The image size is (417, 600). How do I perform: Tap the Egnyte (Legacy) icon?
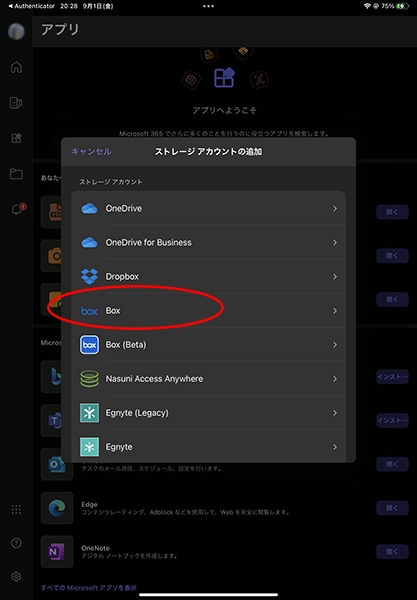pyautogui.click(x=89, y=413)
